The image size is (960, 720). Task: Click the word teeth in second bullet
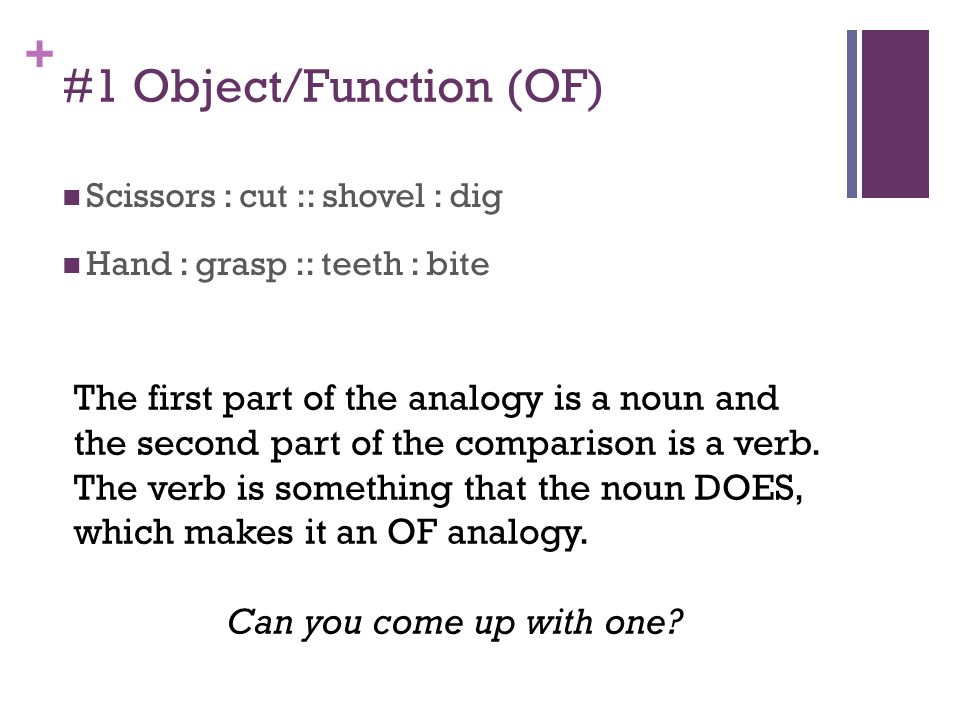[x=362, y=264]
